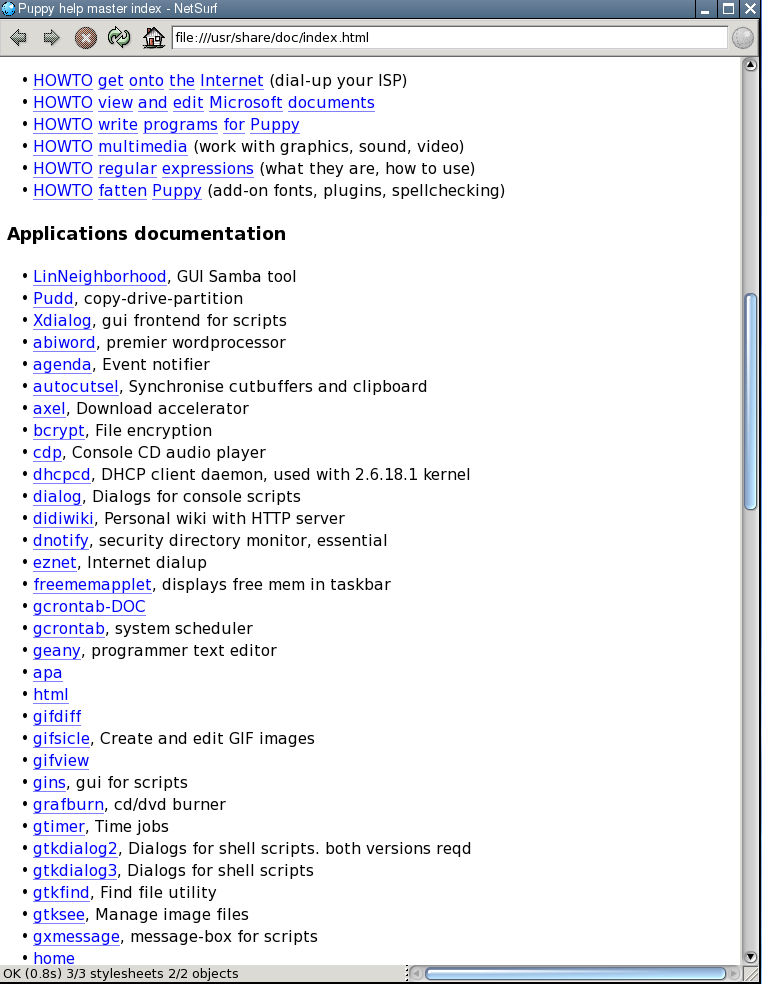Open the abiword documentation link
The width and height of the screenshot is (762, 984).
pos(64,343)
